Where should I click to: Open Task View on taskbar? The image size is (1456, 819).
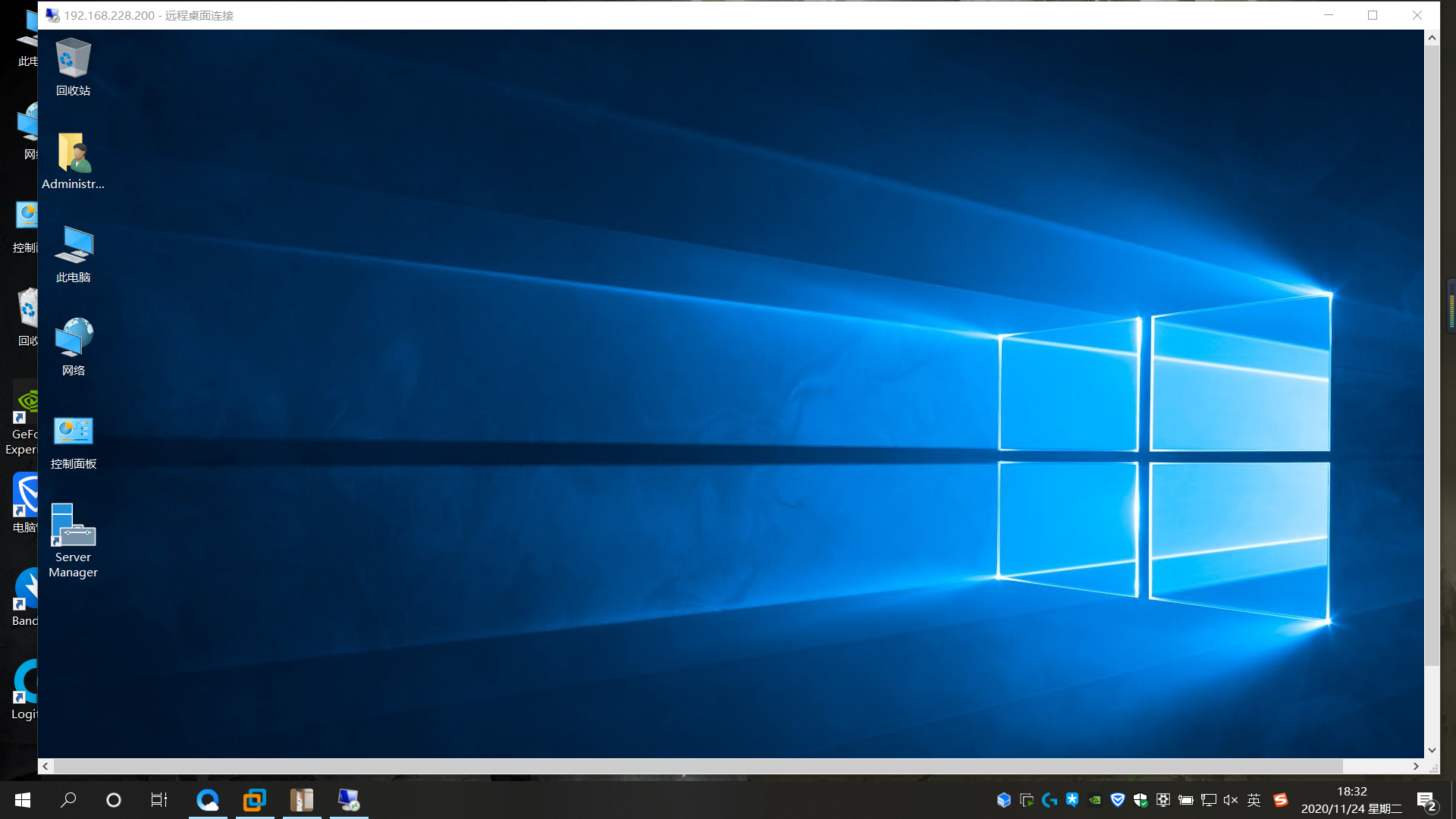coord(159,800)
